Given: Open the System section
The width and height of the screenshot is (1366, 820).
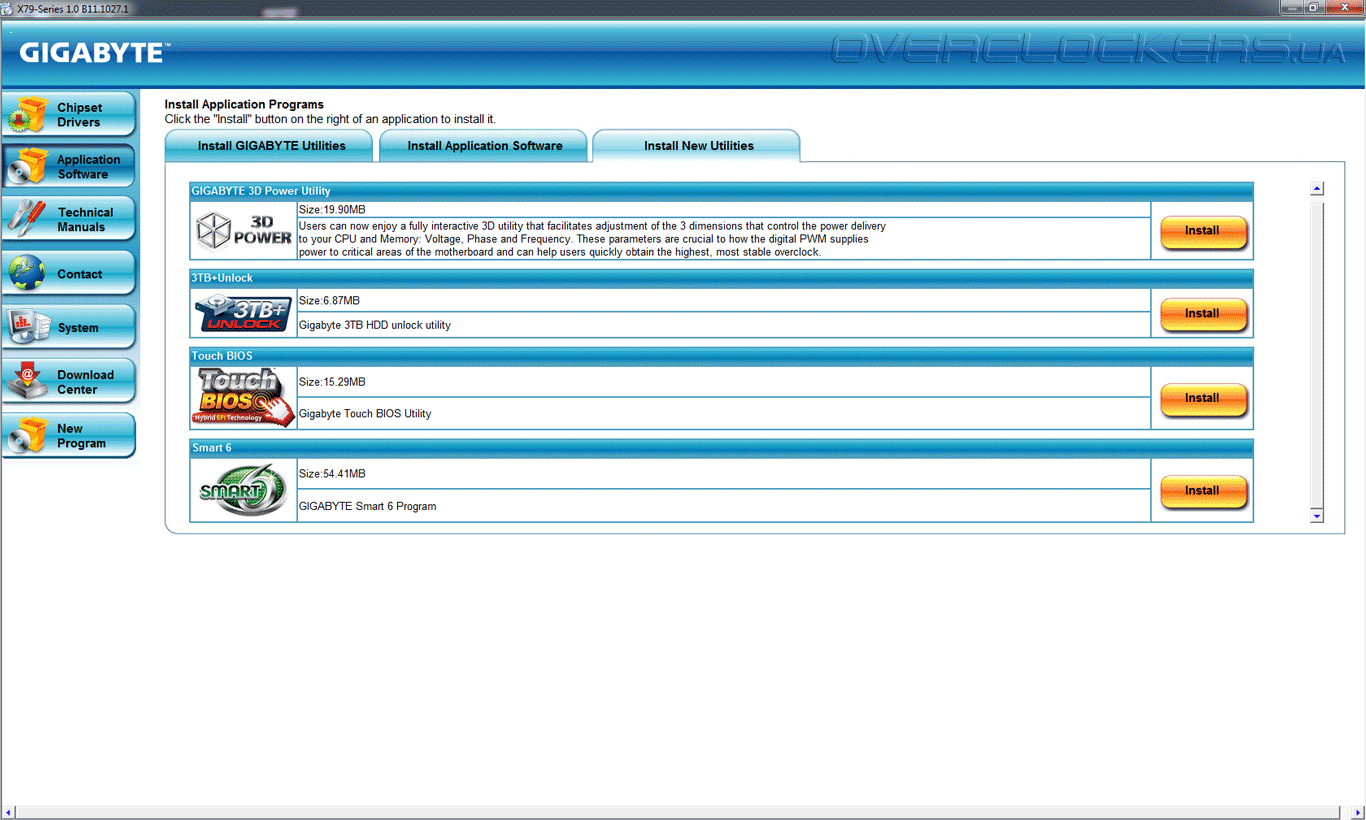Looking at the screenshot, I should [69, 327].
